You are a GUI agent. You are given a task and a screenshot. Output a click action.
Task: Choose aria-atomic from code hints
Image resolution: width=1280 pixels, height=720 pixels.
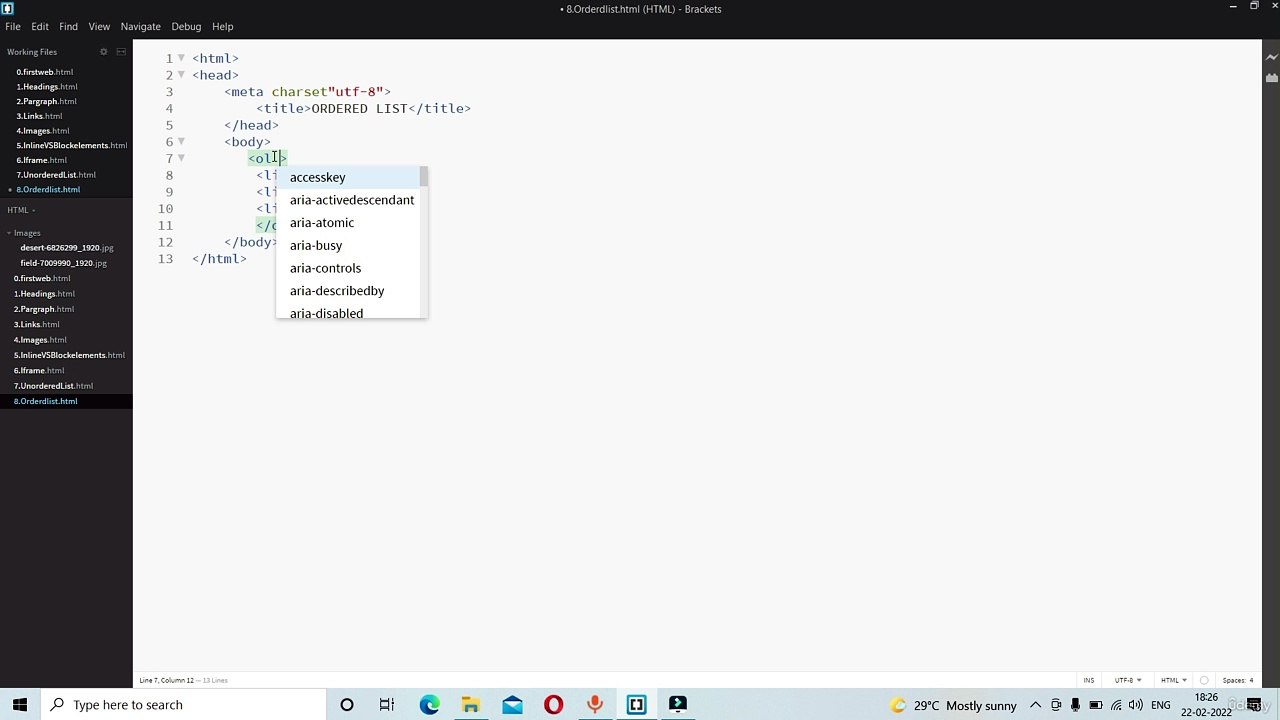point(348,223)
